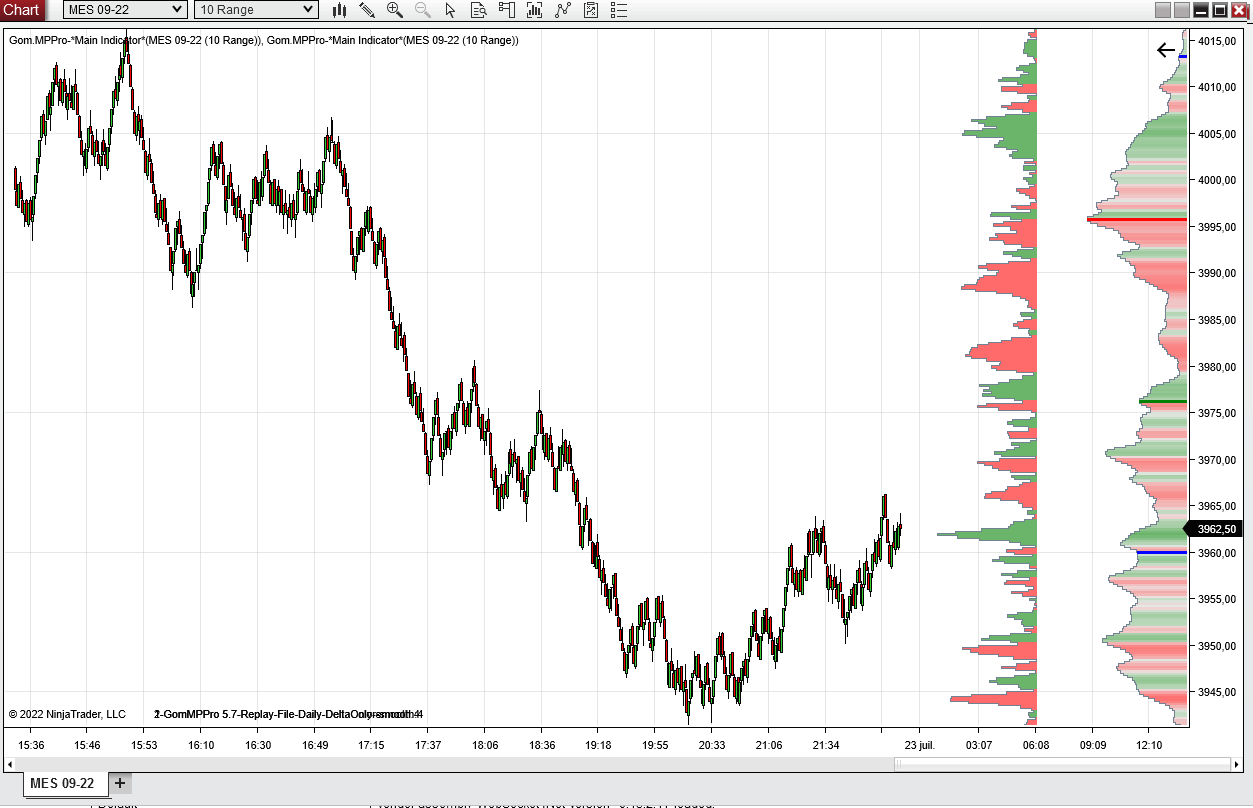The width and height of the screenshot is (1253, 808).
Task: Open the bar style candlestick menu
Action: [339, 10]
